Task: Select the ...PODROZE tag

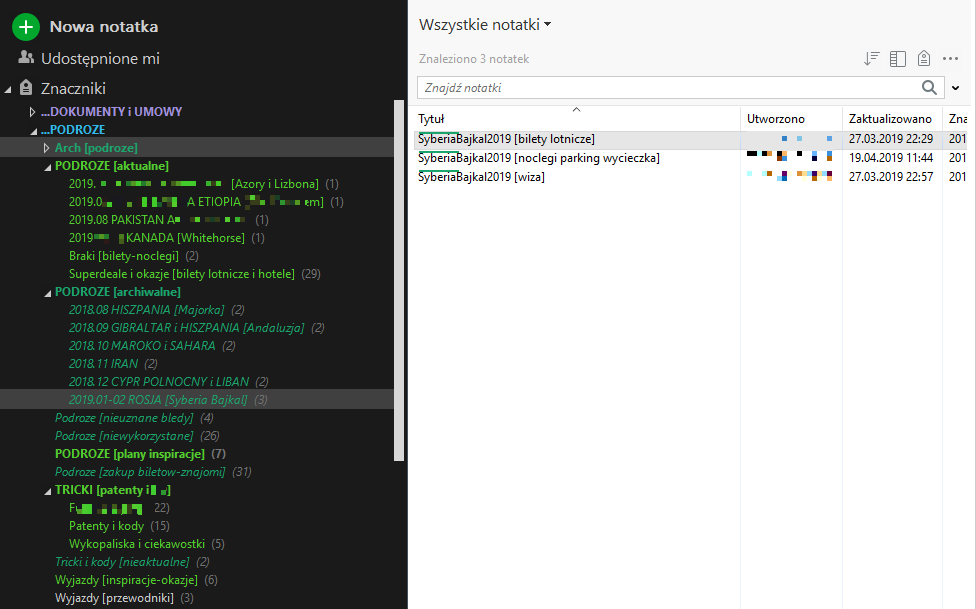Action: (73, 130)
